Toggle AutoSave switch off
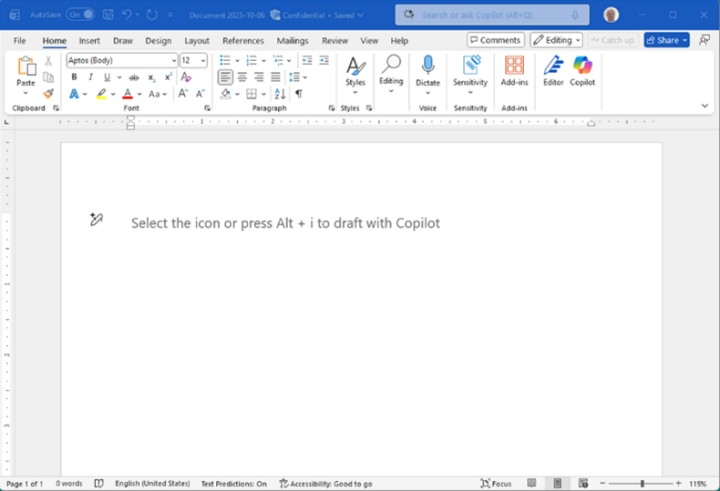Screen dimensions: 720x491 coord(81,14)
